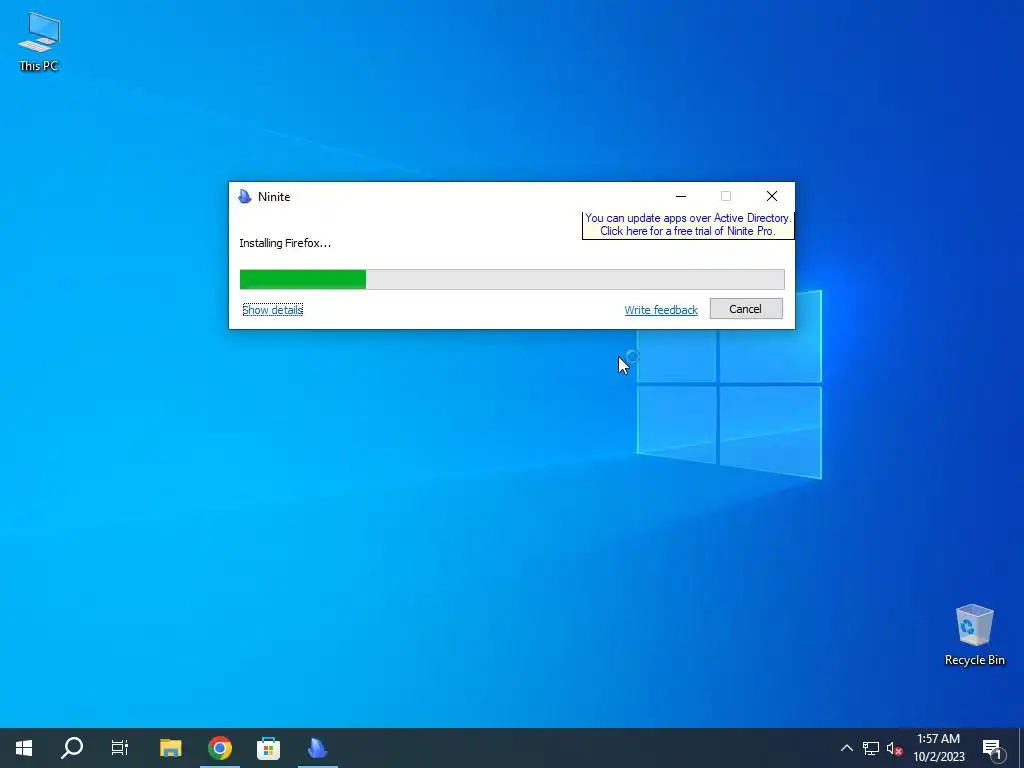The image size is (1024, 768).
Task: Cancel the Ninite installation
Action: click(746, 309)
